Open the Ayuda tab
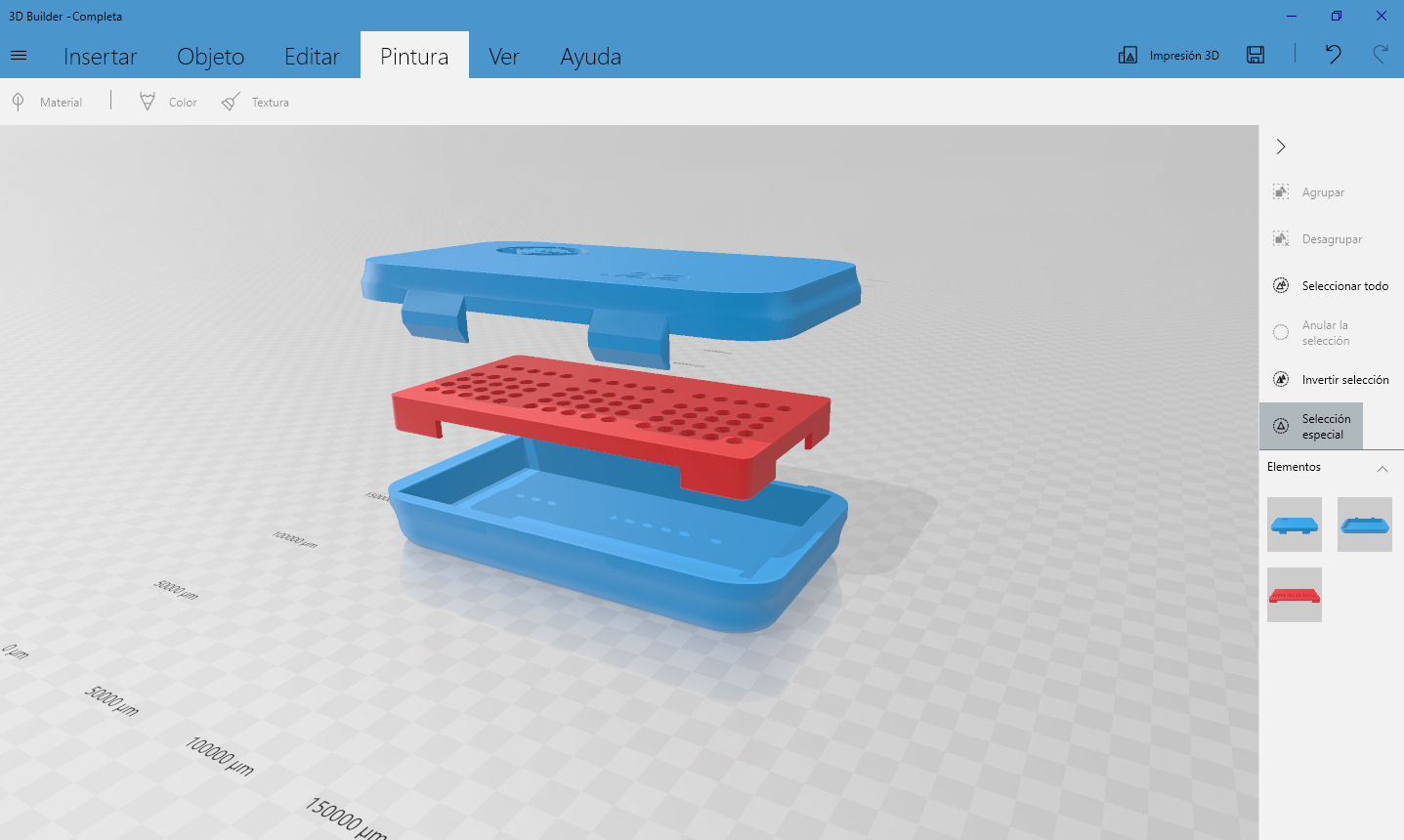 click(590, 57)
